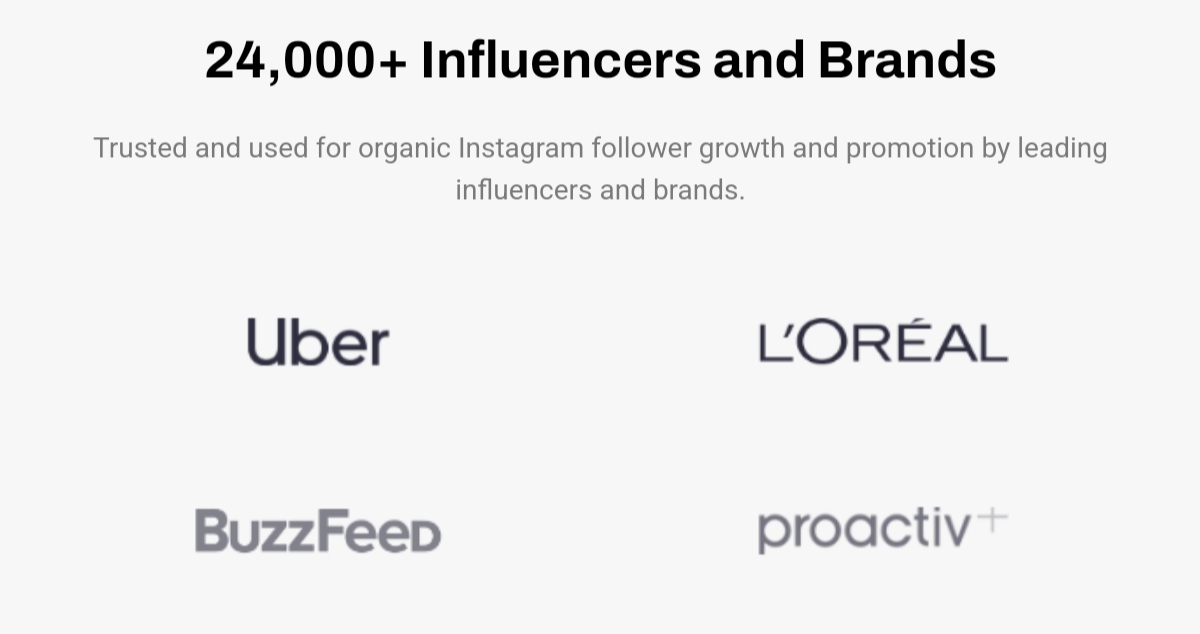Click the 'Feed' part of BuzzFeed logo

383,530
